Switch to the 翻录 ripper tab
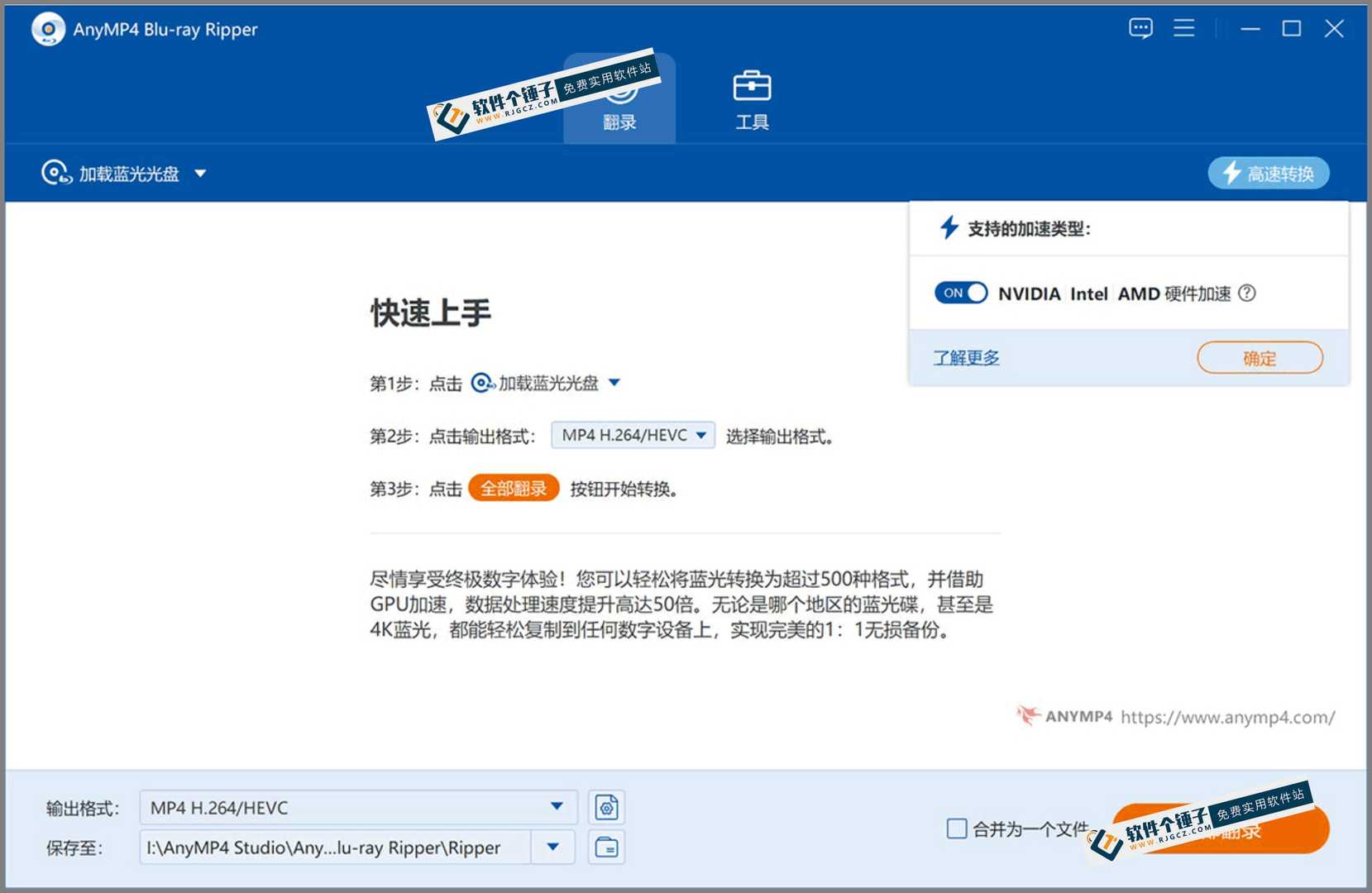The width and height of the screenshot is (1372, 893). 619,99
